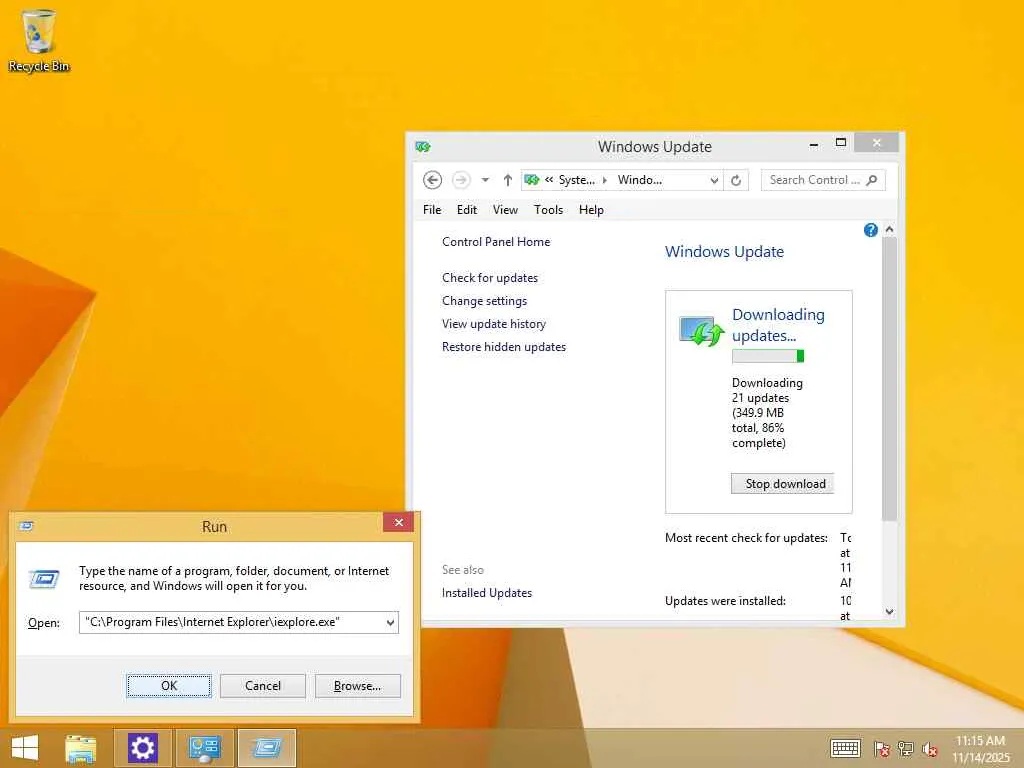This screenshot has width=1024, height=768.
Task: Click the Action Center flag icon
Action: pos(882,749)
